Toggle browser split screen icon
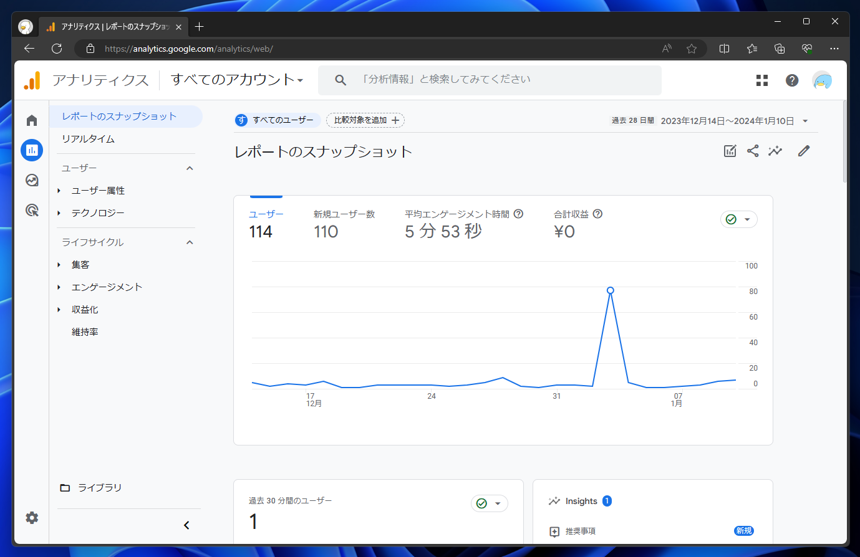860x557 pixels. [x=724, y=49]
